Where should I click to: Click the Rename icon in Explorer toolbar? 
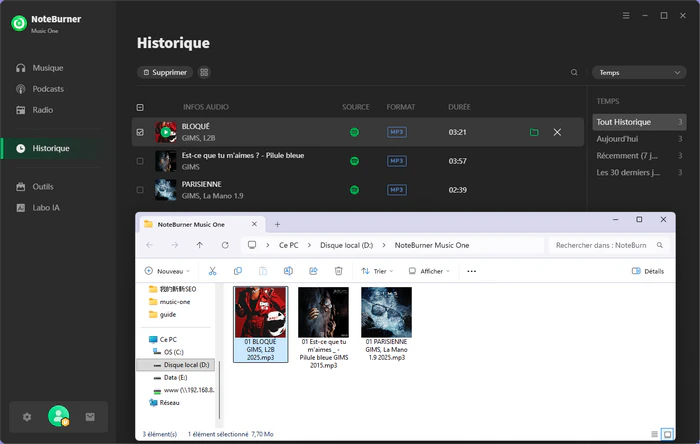click(288, 271)
